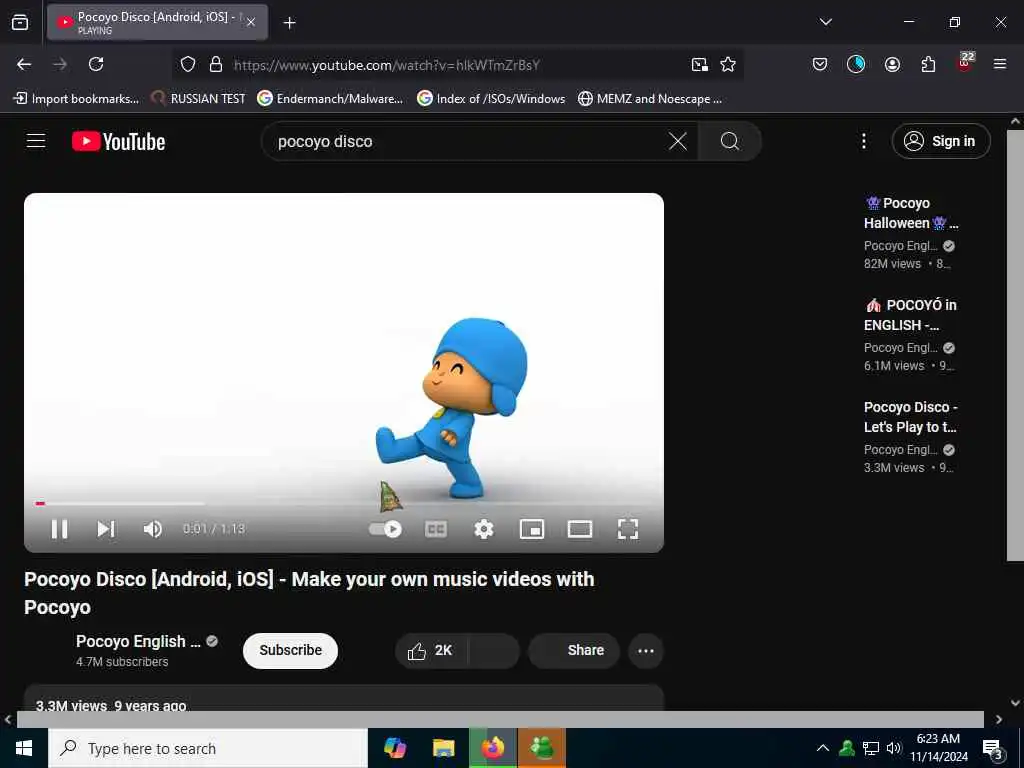
Task: Reload the page
Action: pyautogui.click(x=96, y=64)
